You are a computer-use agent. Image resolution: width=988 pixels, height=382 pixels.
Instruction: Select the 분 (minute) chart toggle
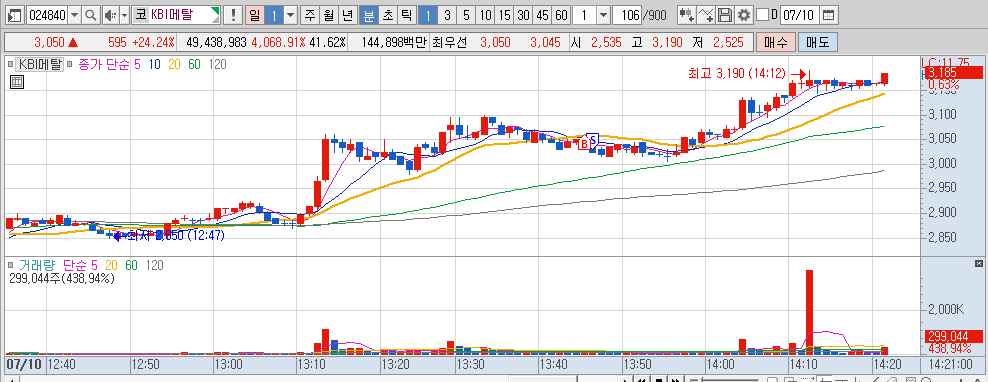click(x=369, y=14)
